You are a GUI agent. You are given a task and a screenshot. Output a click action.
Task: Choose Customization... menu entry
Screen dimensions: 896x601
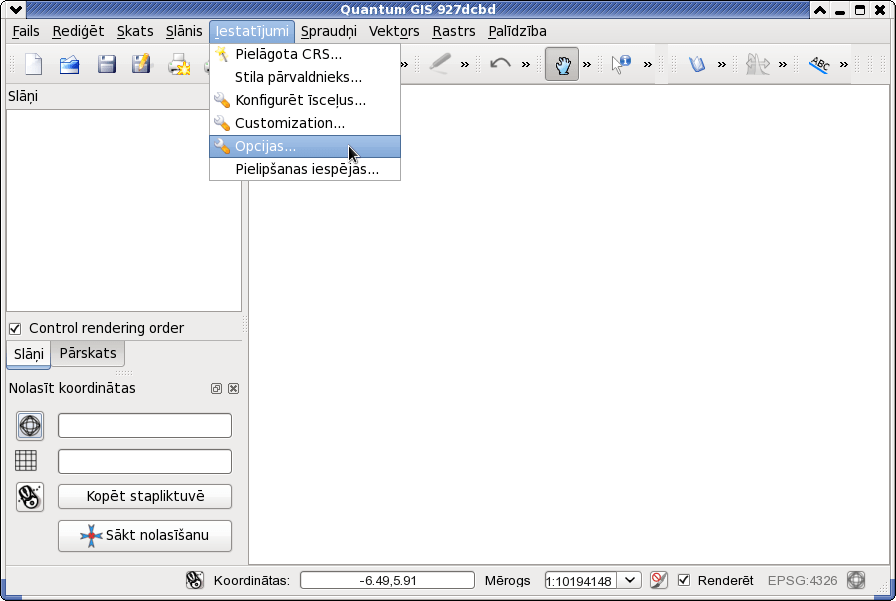[x=305, y=123]
